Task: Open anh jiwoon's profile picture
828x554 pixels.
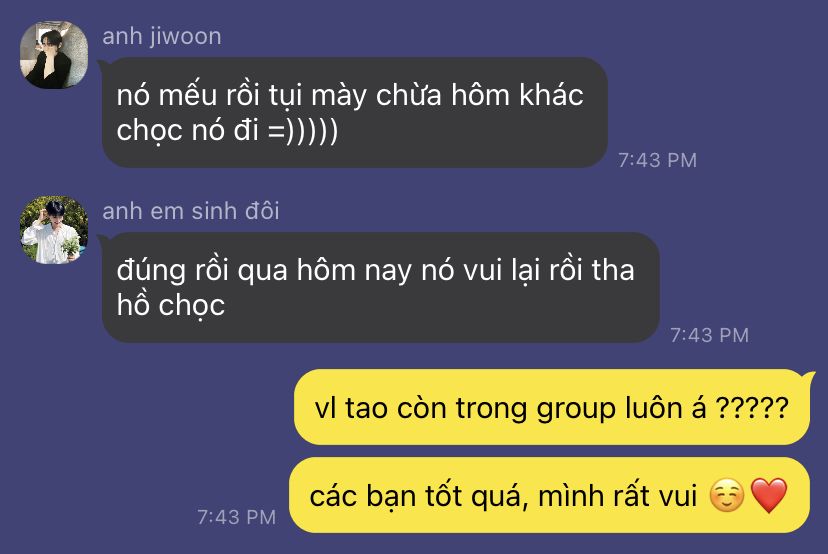Action: [x=54, y=55]
